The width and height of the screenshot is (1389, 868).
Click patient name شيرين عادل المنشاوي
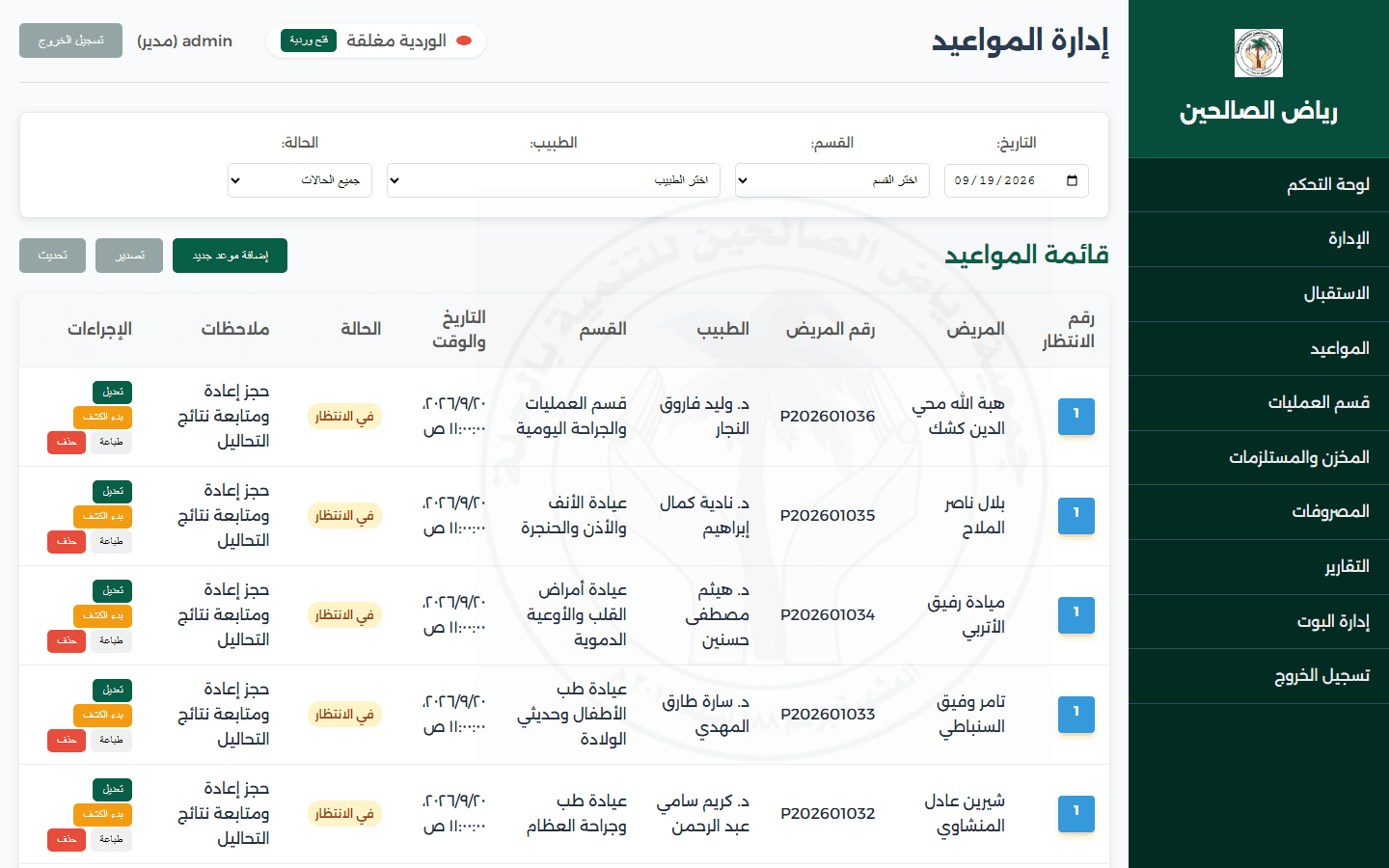point(965,813)
